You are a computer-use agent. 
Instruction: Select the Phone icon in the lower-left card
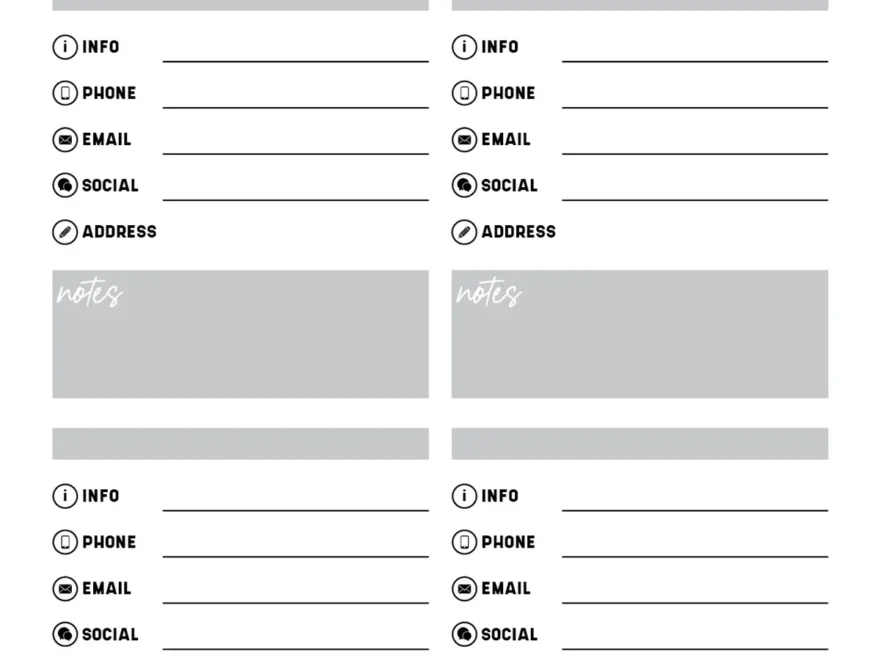coord(65,542)
